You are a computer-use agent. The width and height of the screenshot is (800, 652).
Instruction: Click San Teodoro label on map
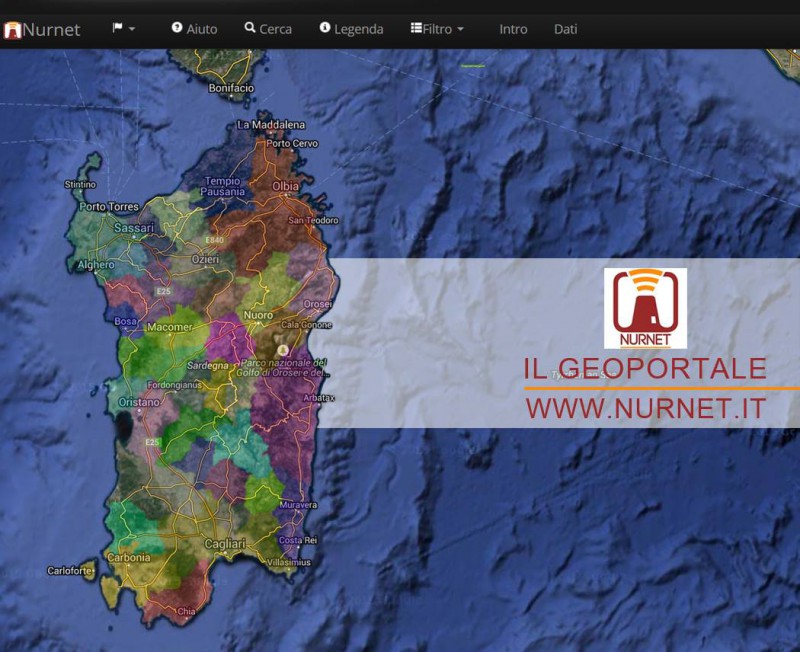point(313,220)
